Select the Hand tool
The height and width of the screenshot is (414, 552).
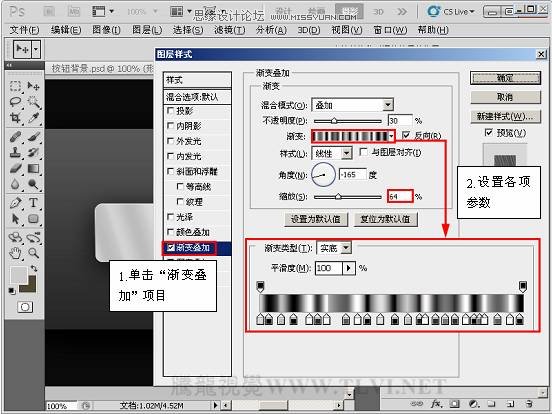(15, 253)
